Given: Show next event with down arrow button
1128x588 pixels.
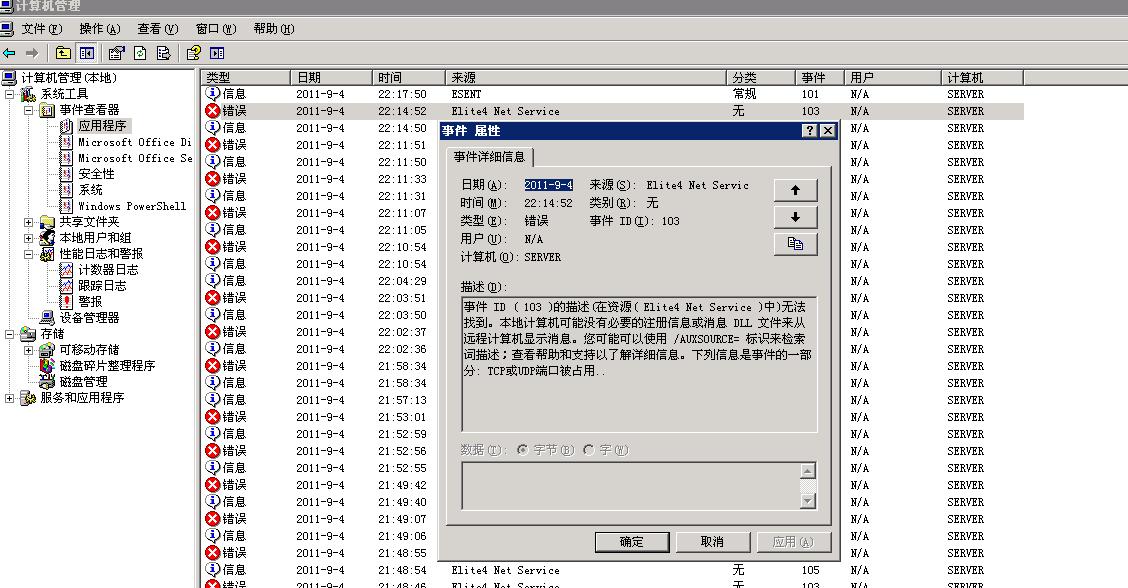Looking at the screenshot, I should pyautogui.click(x=795, y=217).
